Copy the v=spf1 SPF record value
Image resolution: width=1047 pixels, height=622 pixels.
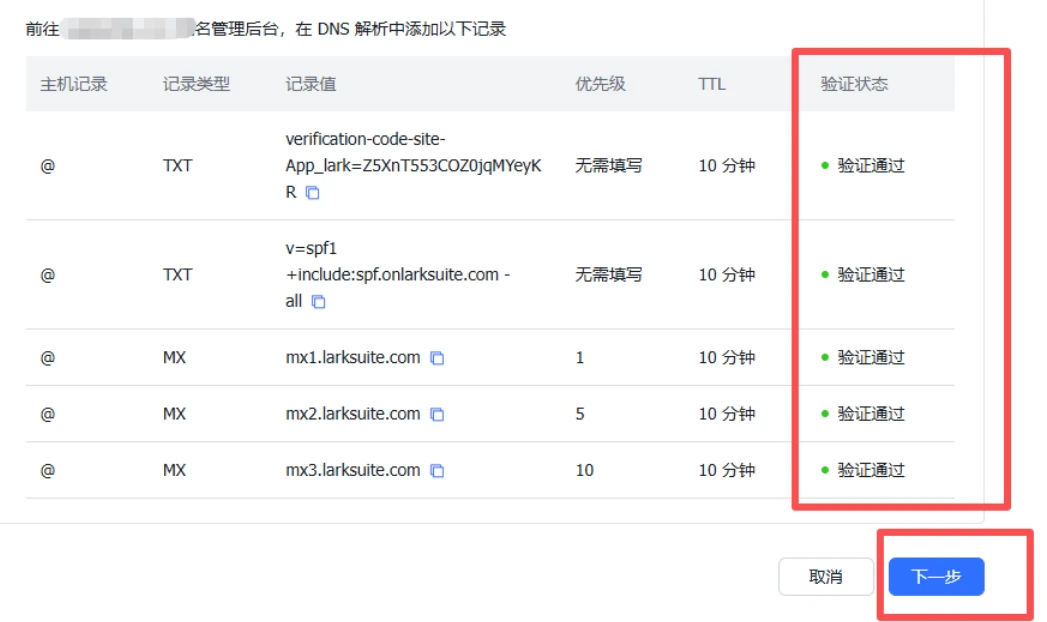pyautogui.click(x=318, y=302)
